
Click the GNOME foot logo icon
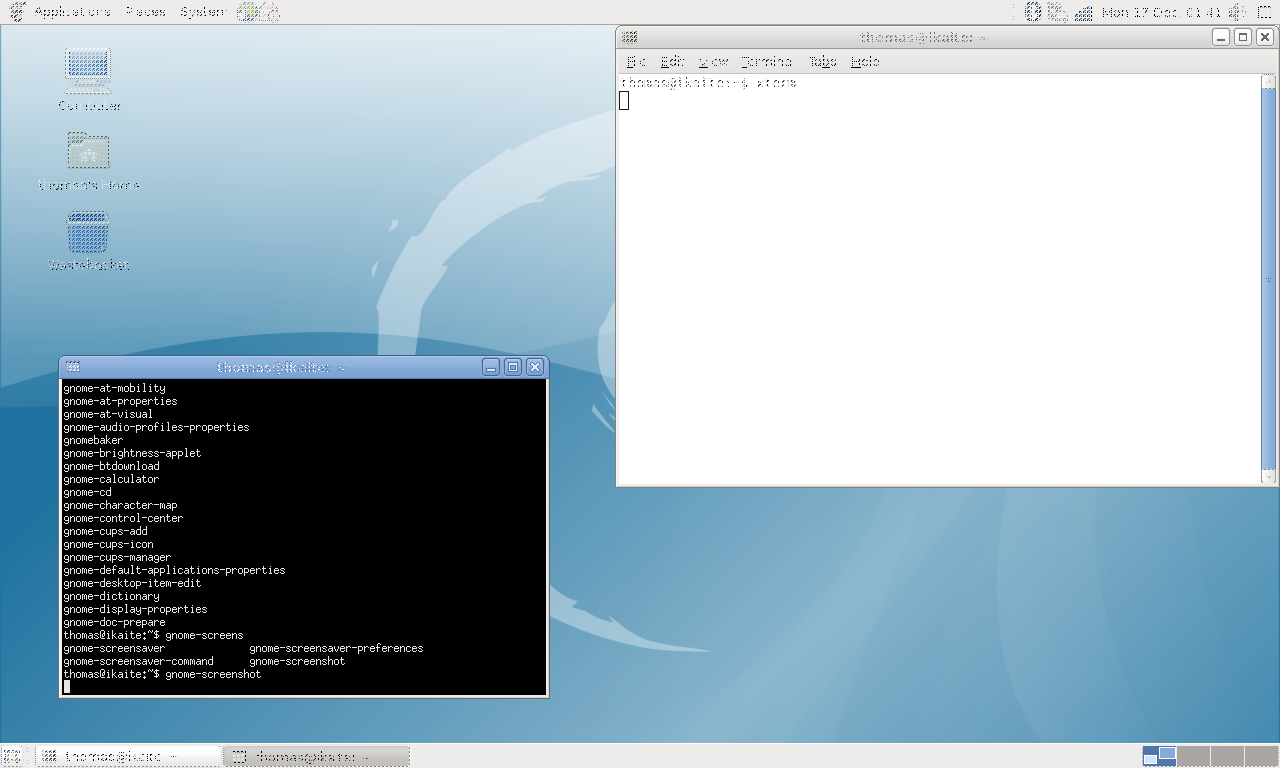16,12
